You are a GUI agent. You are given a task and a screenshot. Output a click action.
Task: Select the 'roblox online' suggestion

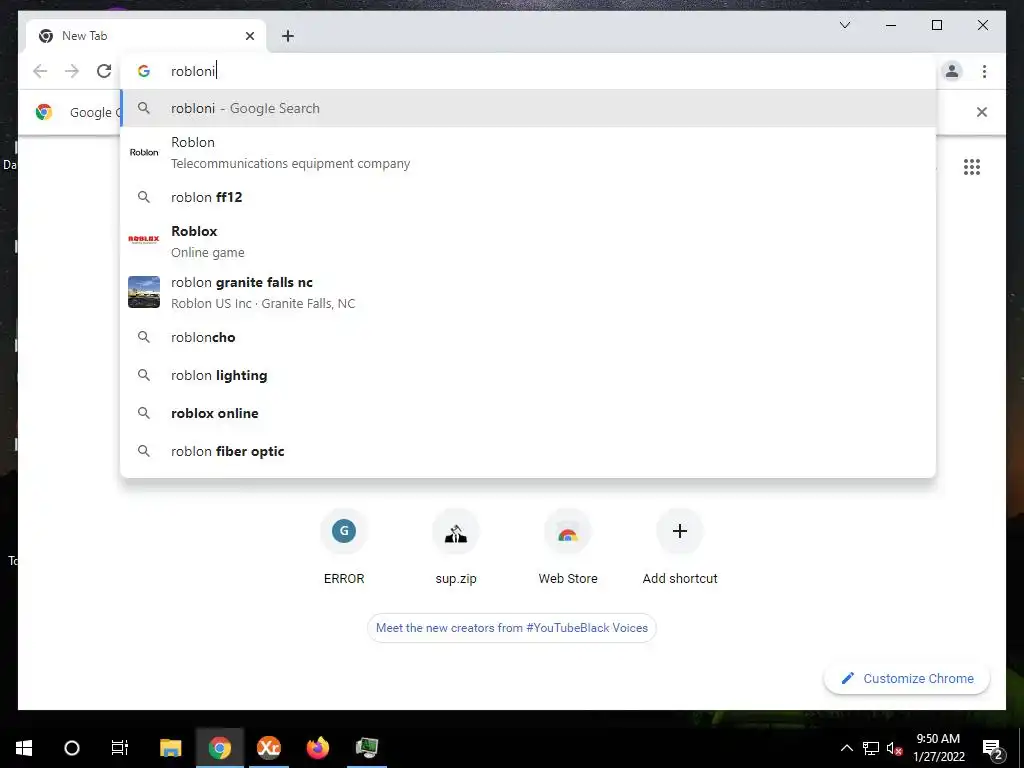[528, 413]
